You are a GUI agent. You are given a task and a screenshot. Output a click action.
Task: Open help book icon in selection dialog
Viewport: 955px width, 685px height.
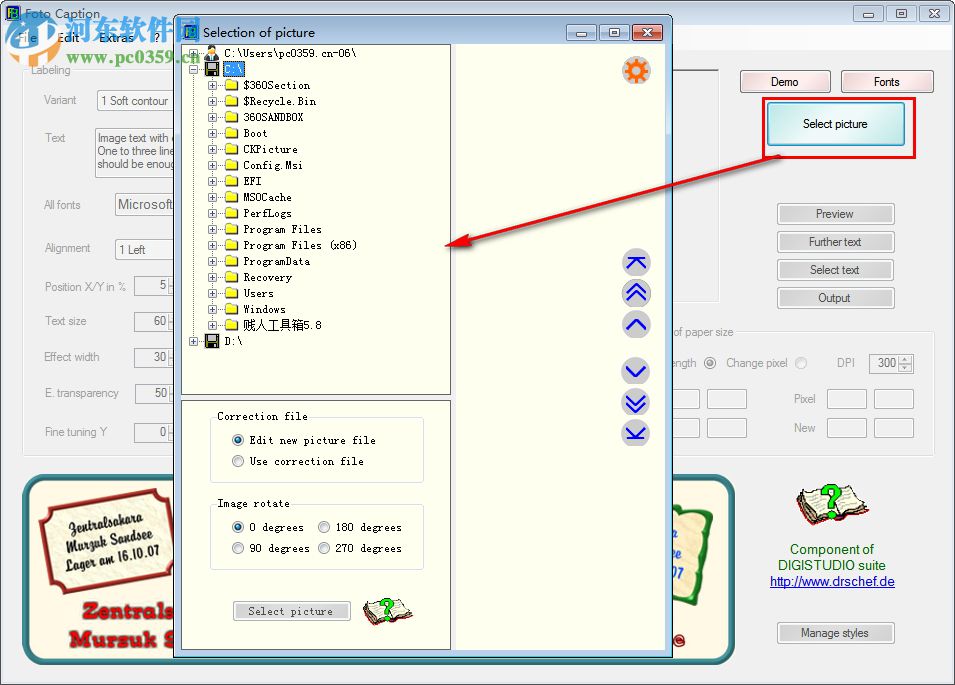pyautogui.click(x=387, y=611)
